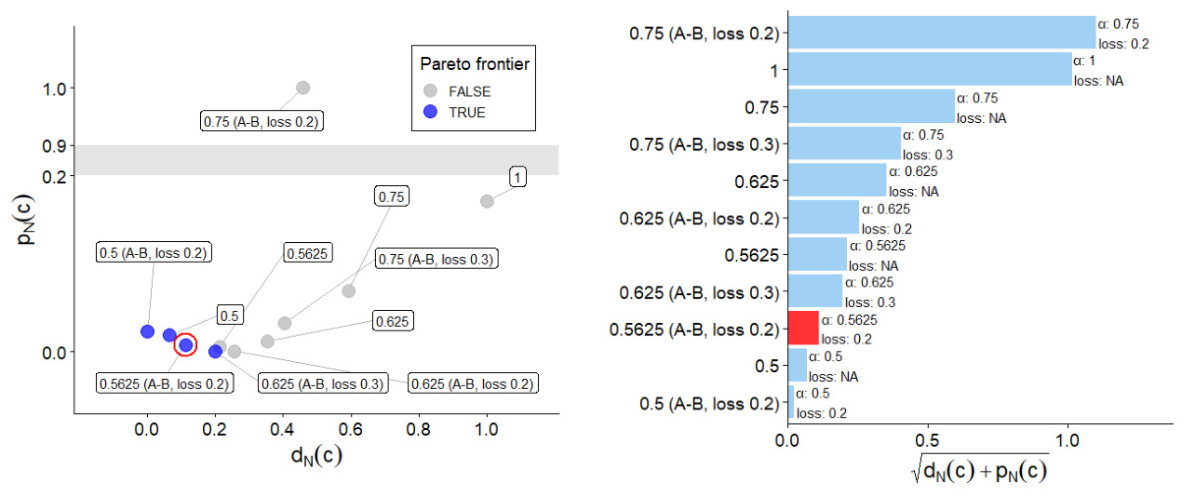Click the bar labeled 1 with α: 1

[930, 70]
